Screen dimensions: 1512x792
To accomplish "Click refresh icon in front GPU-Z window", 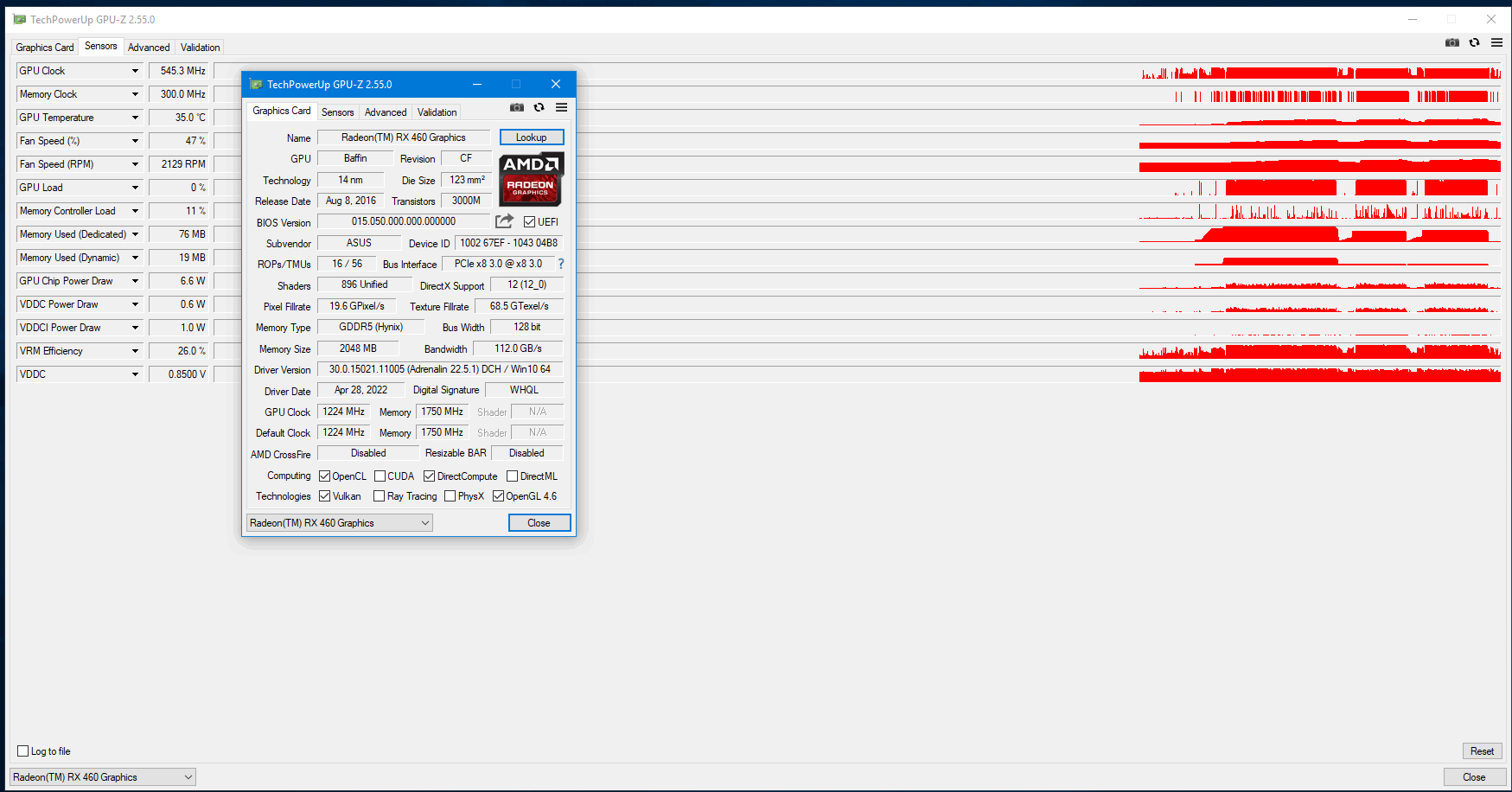I will (539, 107).
